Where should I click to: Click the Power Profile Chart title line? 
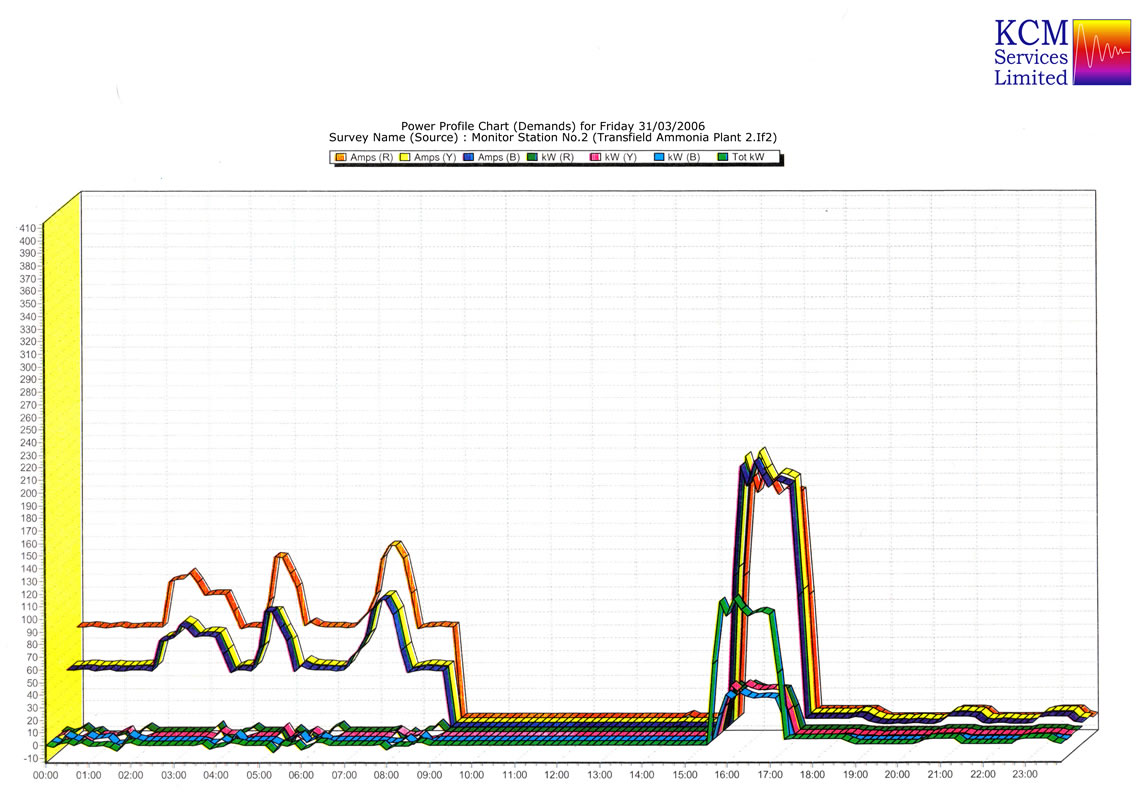click(553, 126)
